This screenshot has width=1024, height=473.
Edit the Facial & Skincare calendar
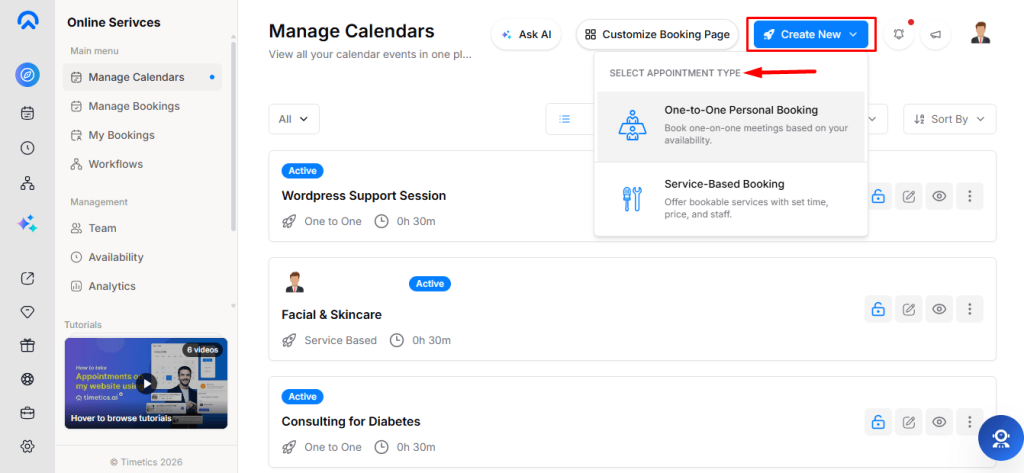click(908, 309)
